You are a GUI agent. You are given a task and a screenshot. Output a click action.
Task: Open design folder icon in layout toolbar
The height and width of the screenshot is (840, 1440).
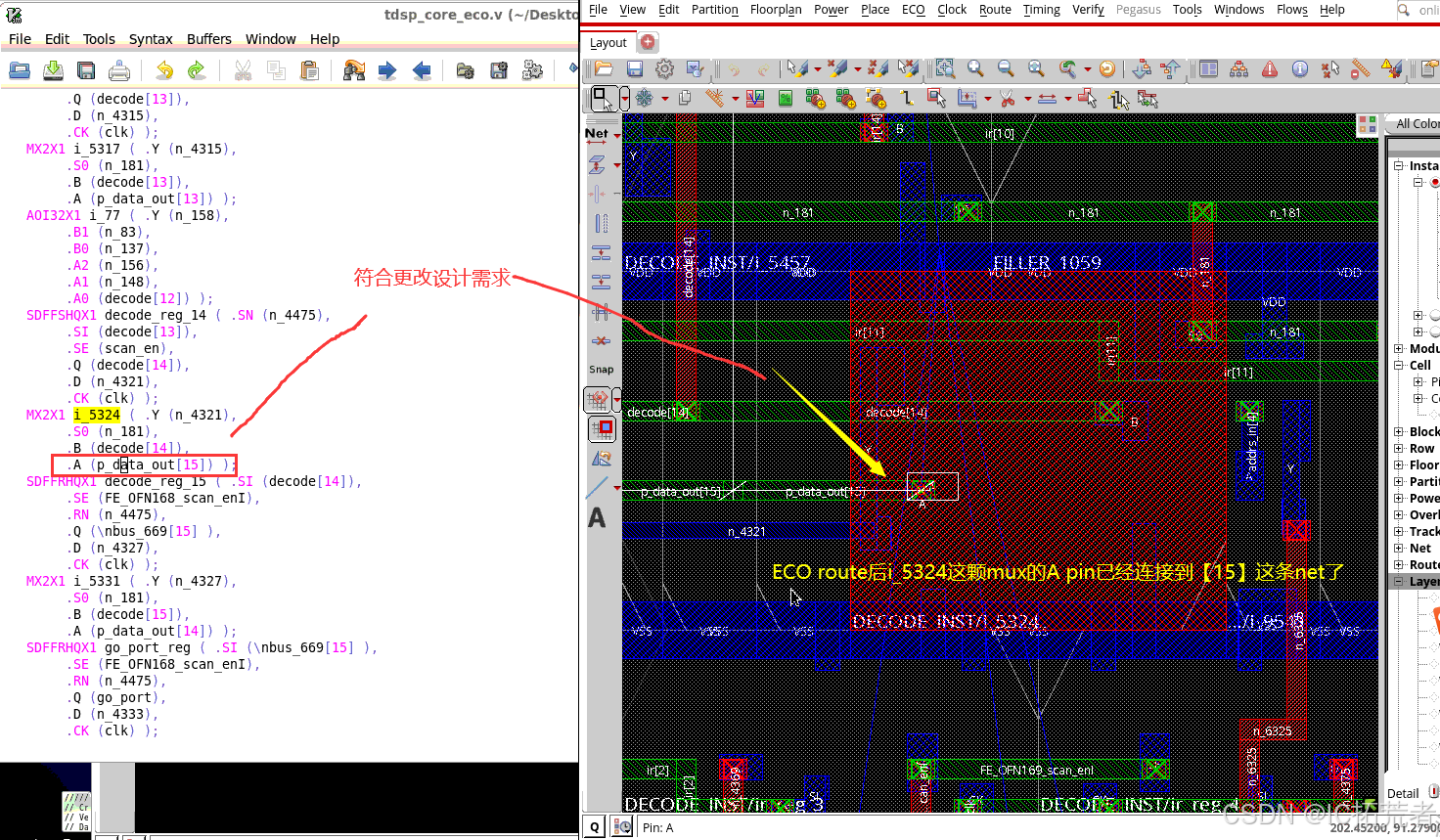[x=604, y=68]
